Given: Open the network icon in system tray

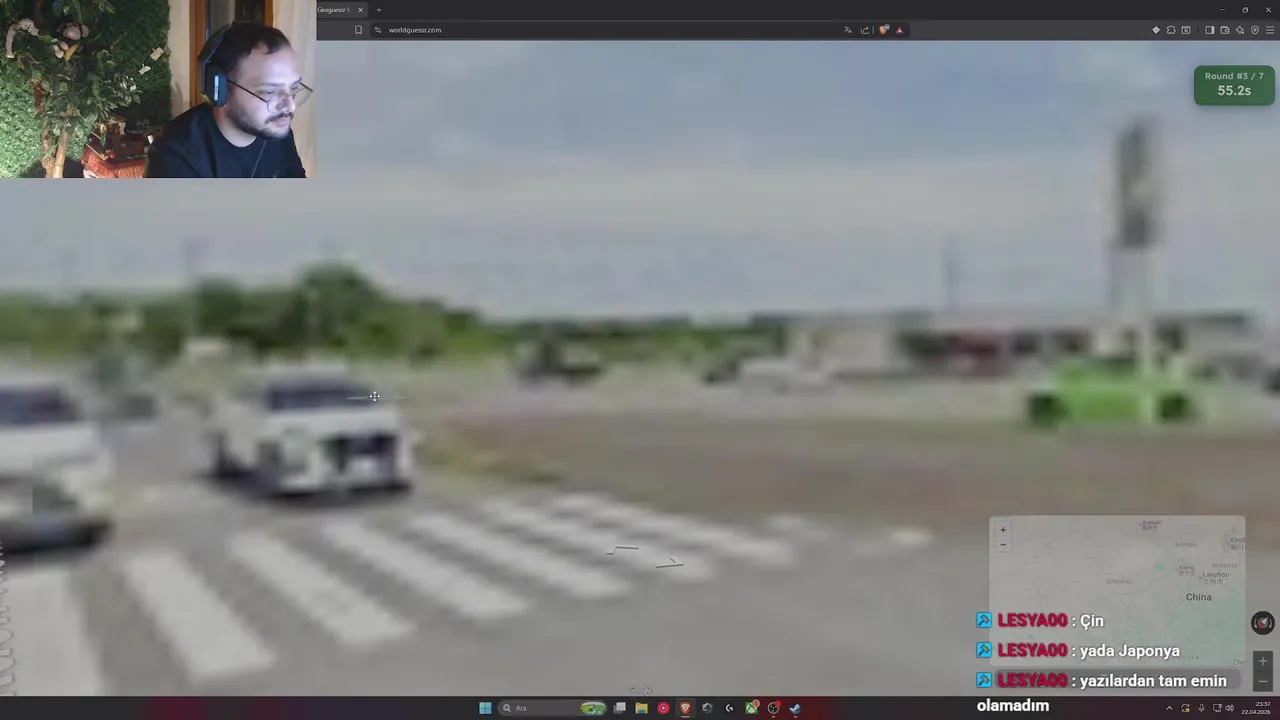Looking at the screenshot, I should [1215, 708].
